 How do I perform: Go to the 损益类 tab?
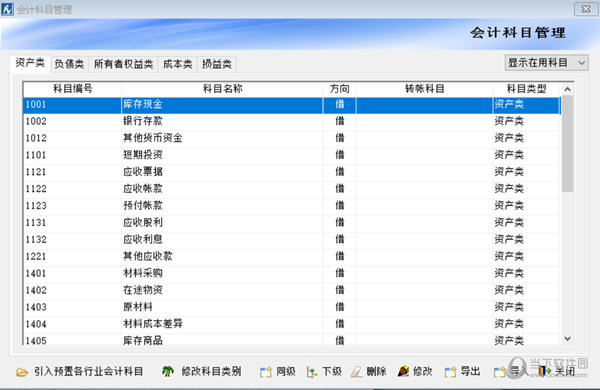[217, 64]
